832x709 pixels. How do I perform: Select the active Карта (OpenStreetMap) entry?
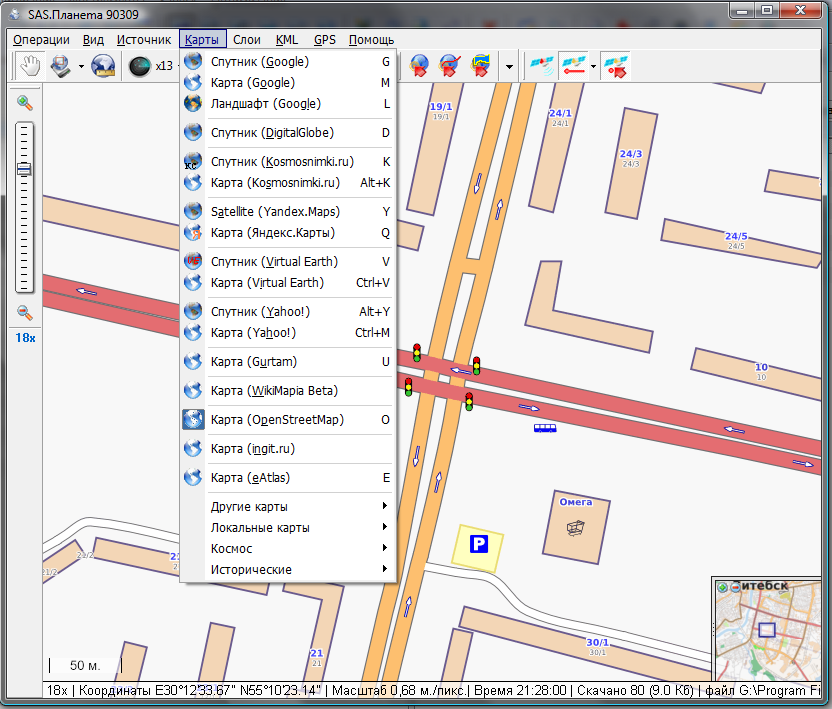(288, 420)
